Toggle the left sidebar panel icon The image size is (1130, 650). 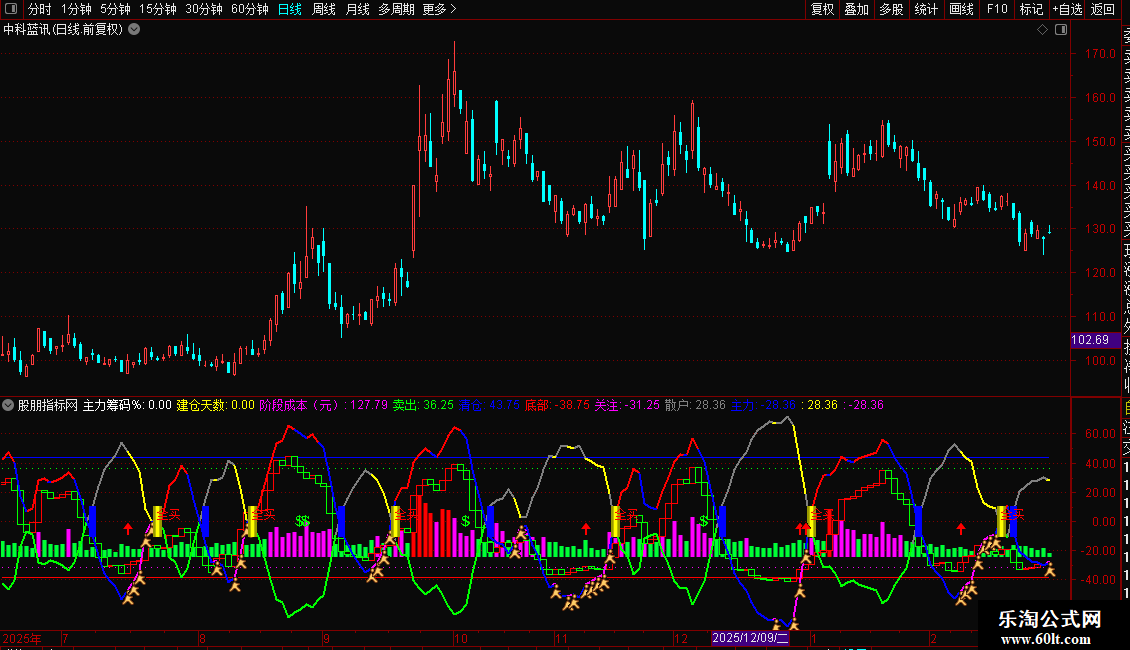click(11, 9)
